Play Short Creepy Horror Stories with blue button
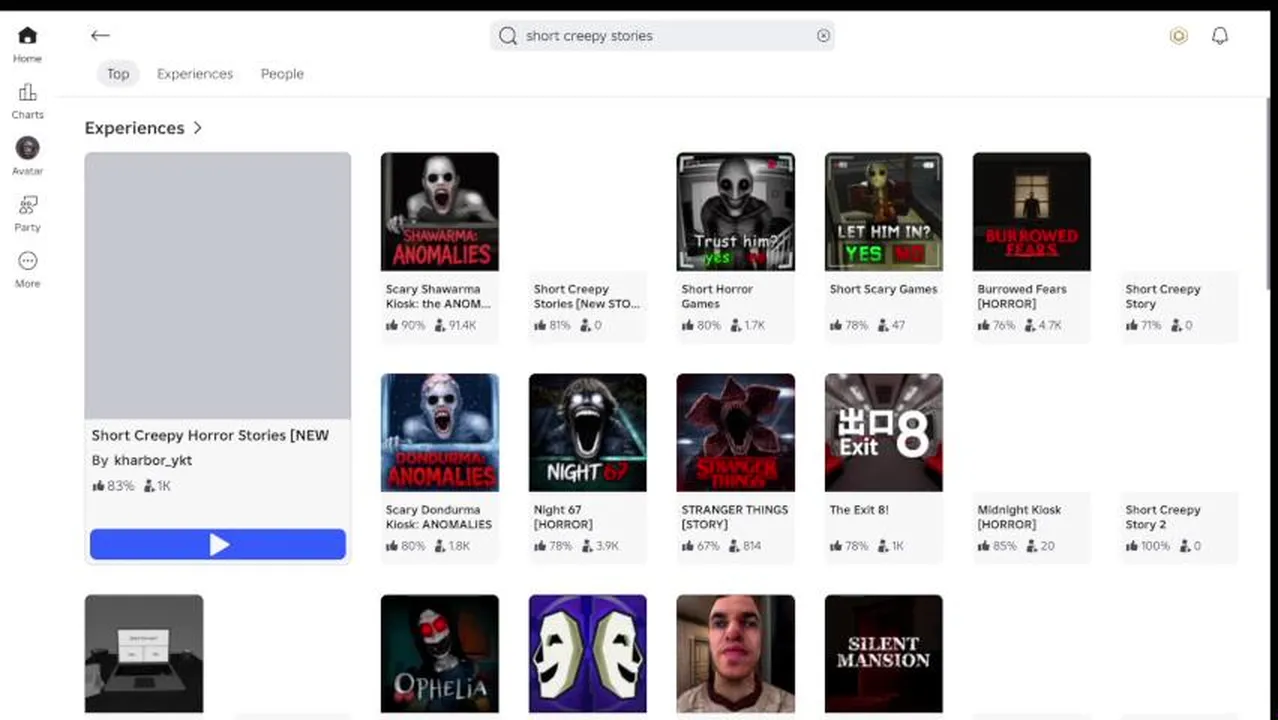Image resolution: width=1278 pixels, height=720 pixels. (218, 544)
